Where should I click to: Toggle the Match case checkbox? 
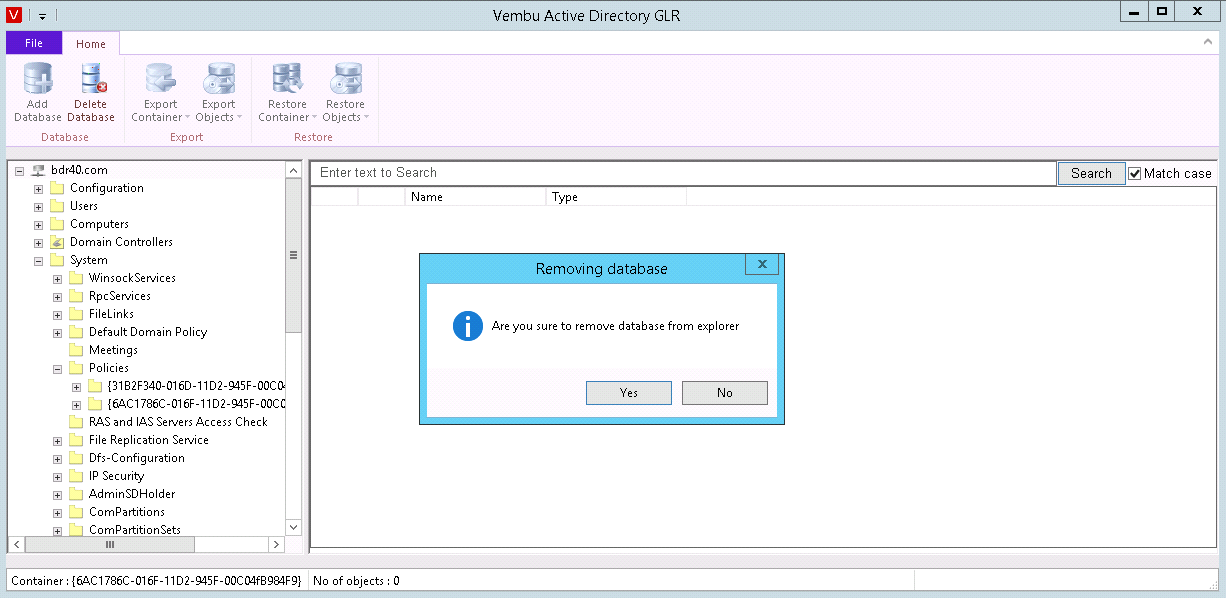tap(1135, 173)
